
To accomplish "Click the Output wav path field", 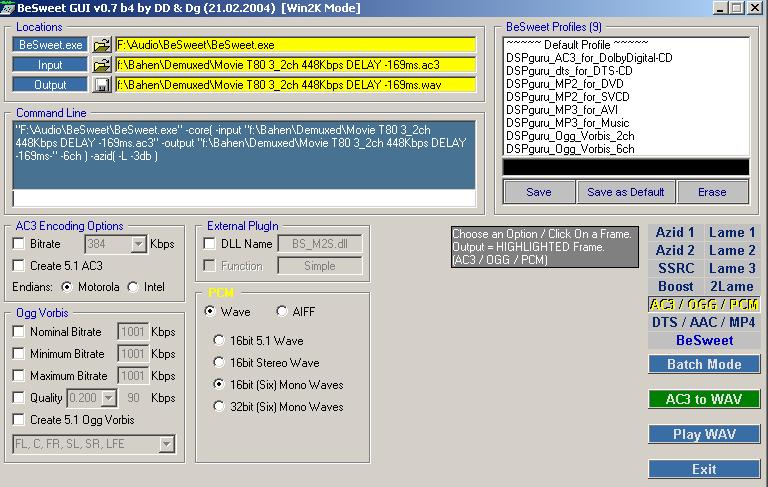I will point(295,85).
